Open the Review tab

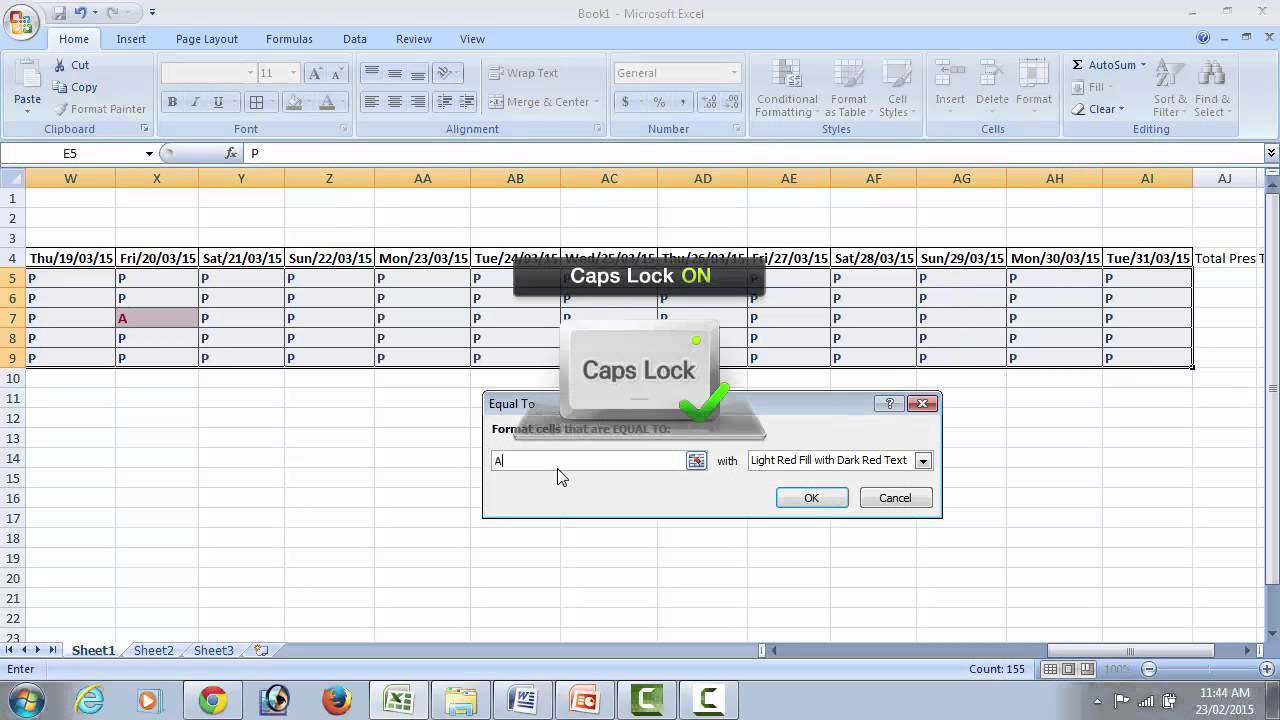(413, 39)
